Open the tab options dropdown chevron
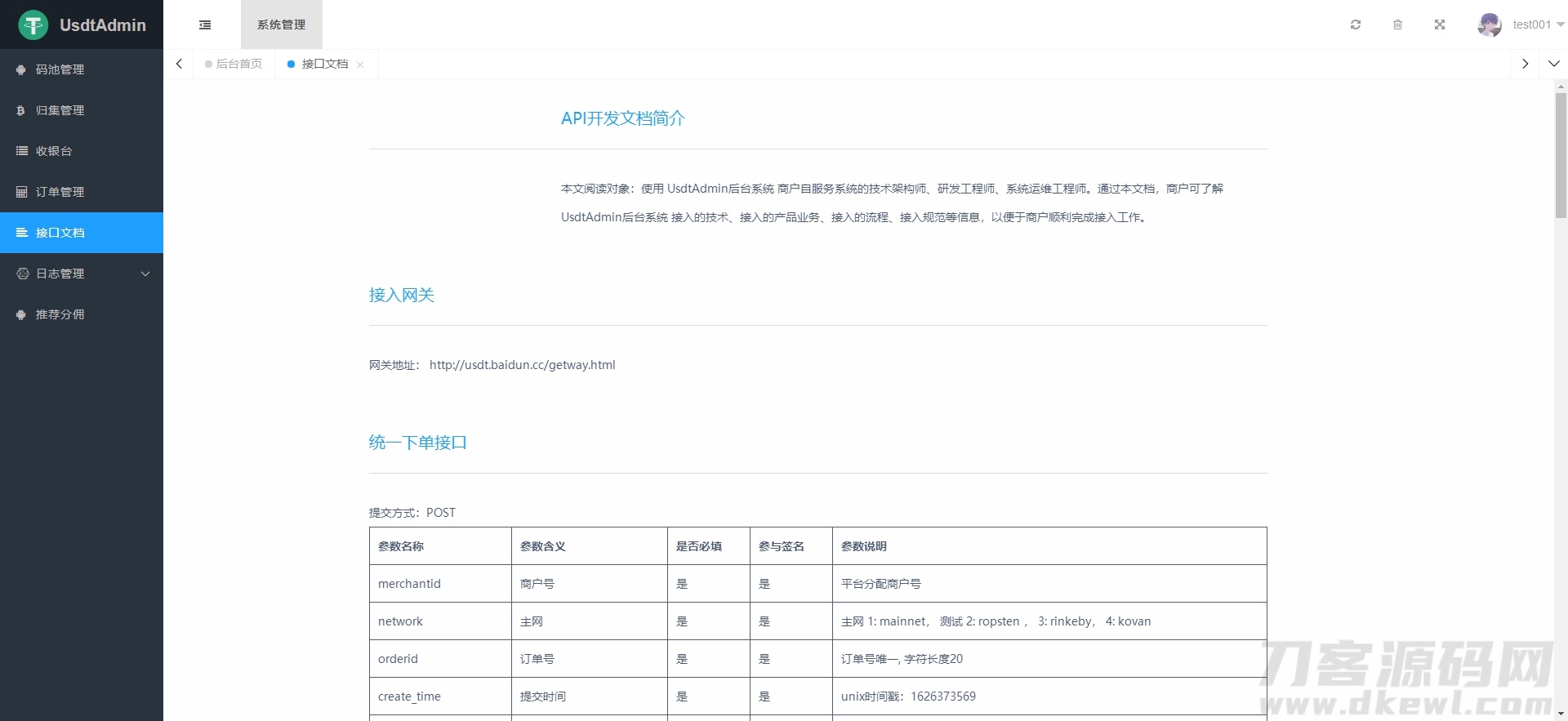1568x721 pixels. tap(1553, 64)
